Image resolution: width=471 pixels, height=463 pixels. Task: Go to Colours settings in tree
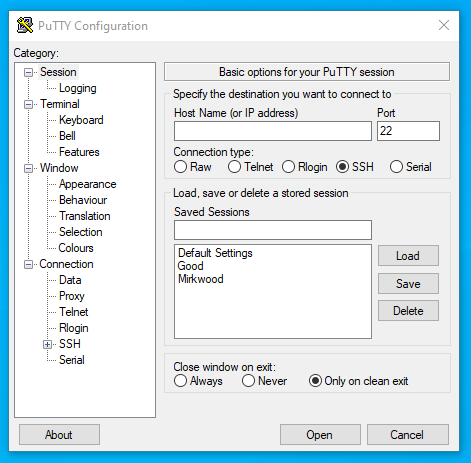pos(76,248)
